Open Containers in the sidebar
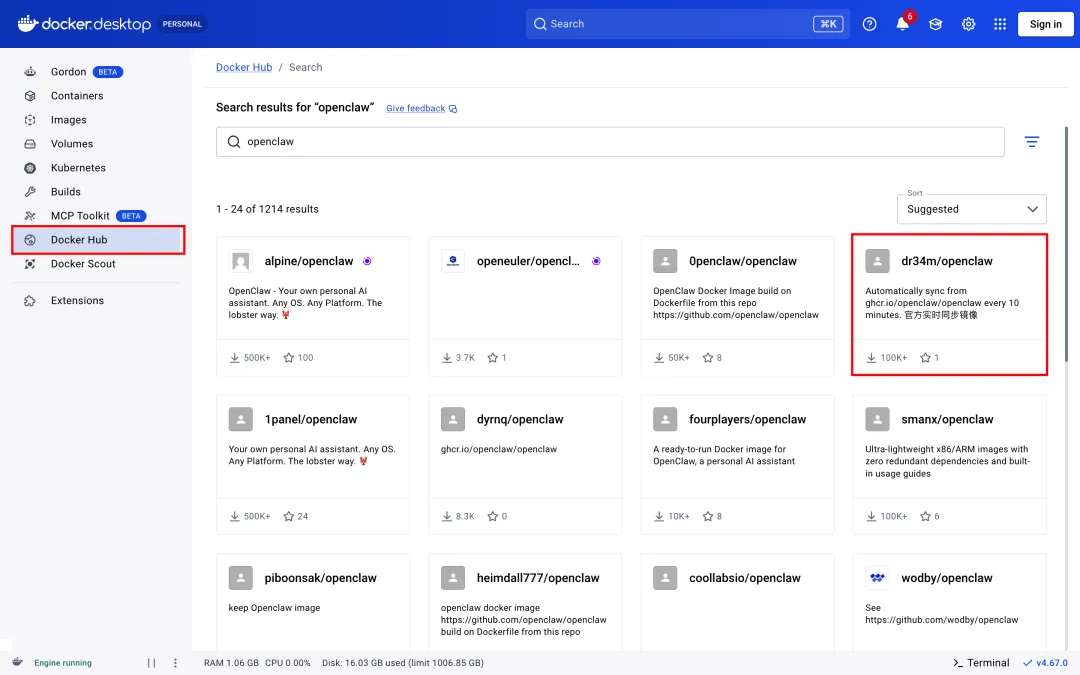 tap(96, 96)
